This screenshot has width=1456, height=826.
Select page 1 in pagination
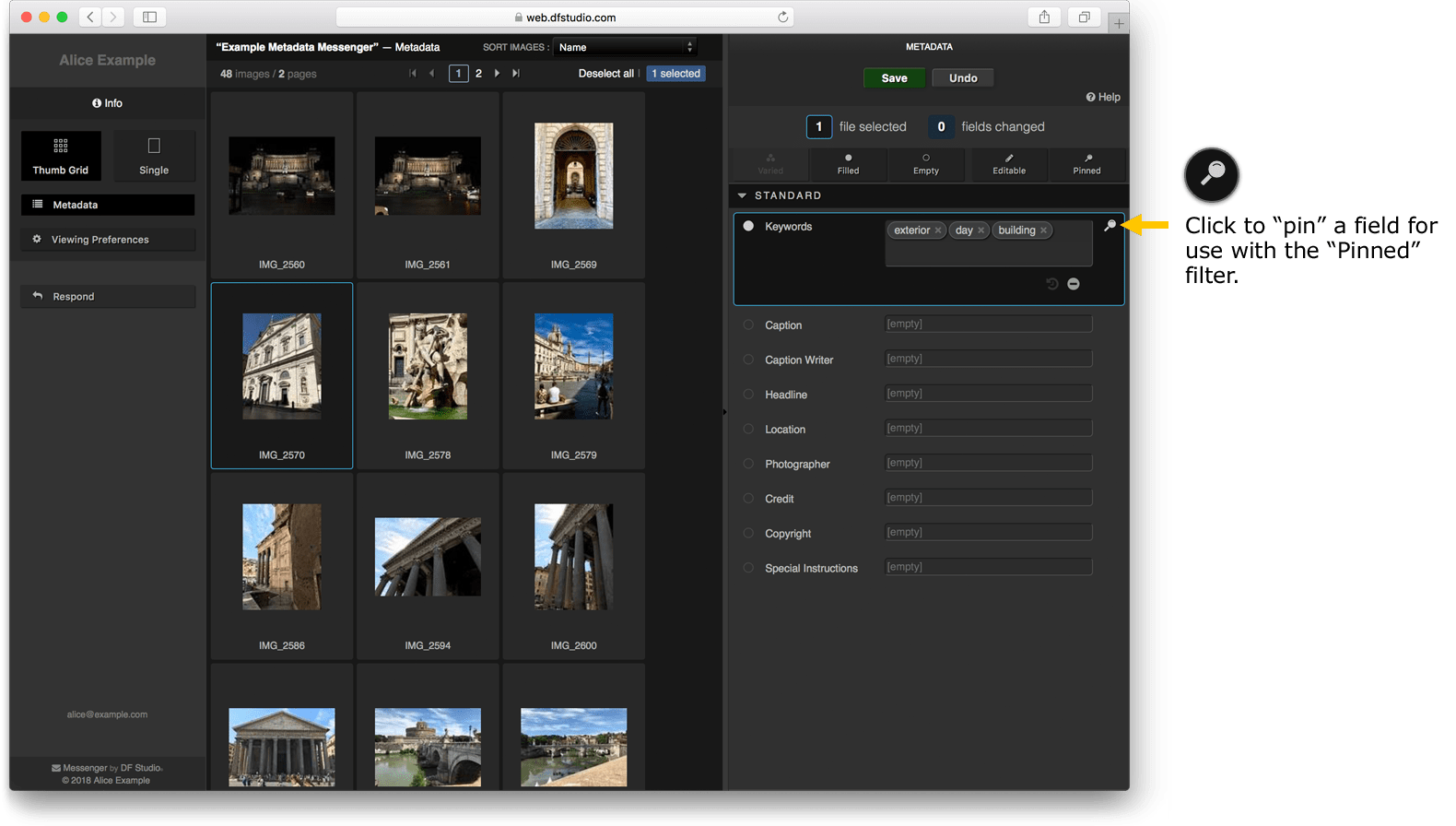click(x=458, y=74)
